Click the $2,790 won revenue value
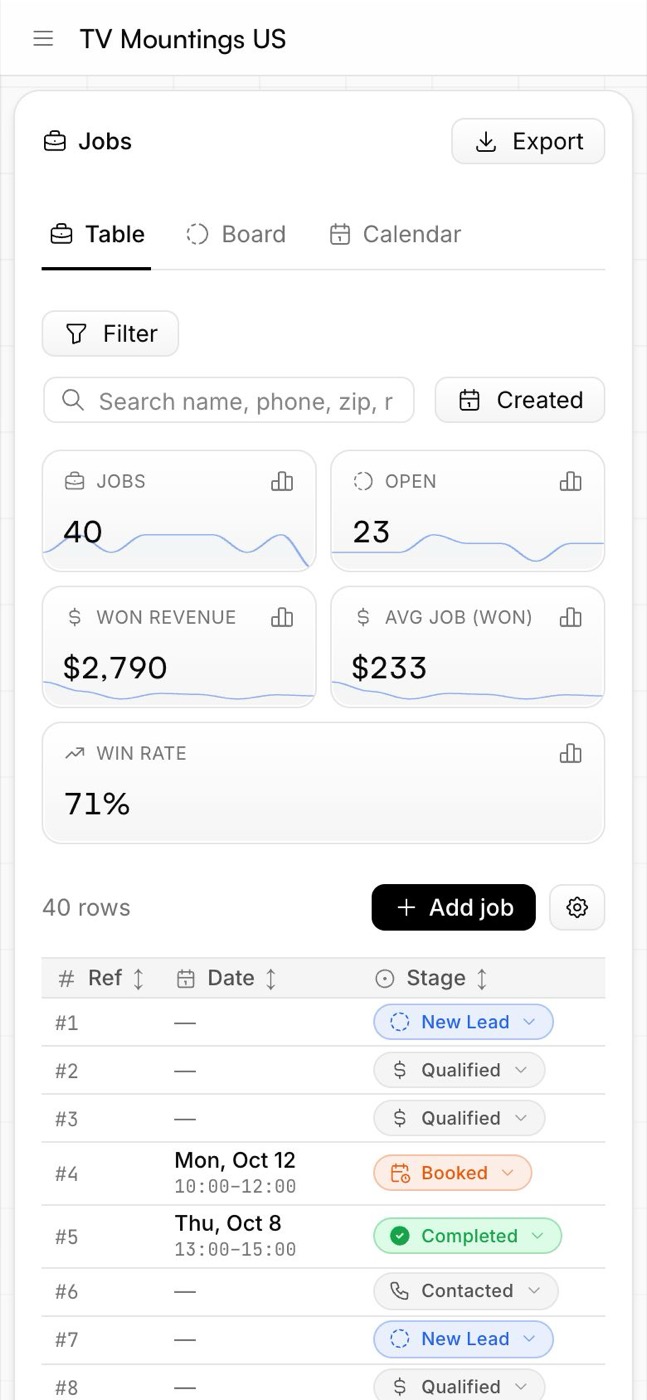647x1400 pixels. point(115,668)
